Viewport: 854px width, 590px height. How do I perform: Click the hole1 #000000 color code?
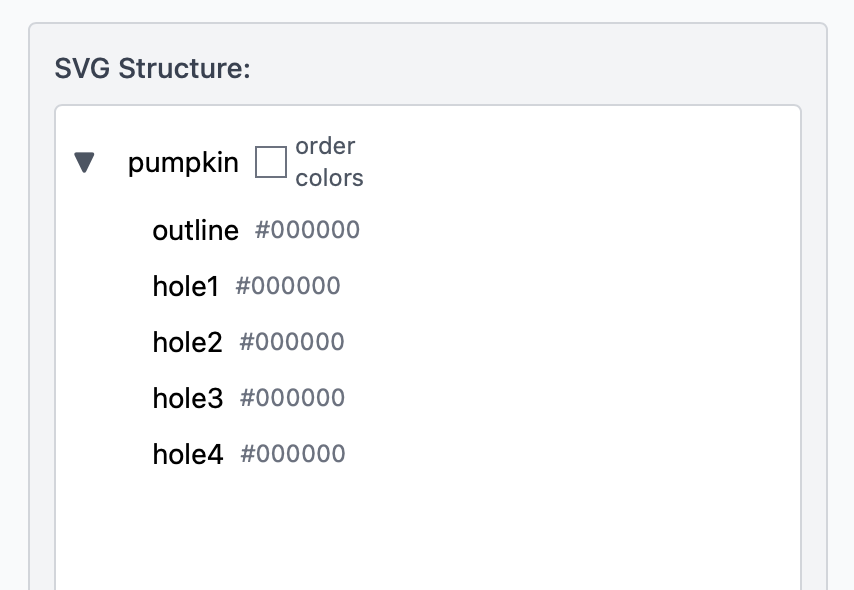point(288,287)
